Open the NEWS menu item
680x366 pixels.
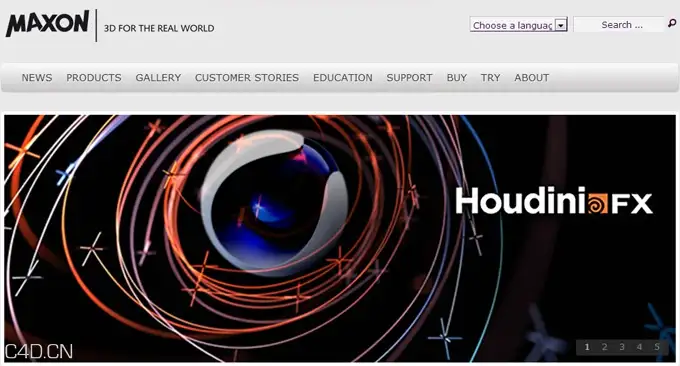[37, 78]
